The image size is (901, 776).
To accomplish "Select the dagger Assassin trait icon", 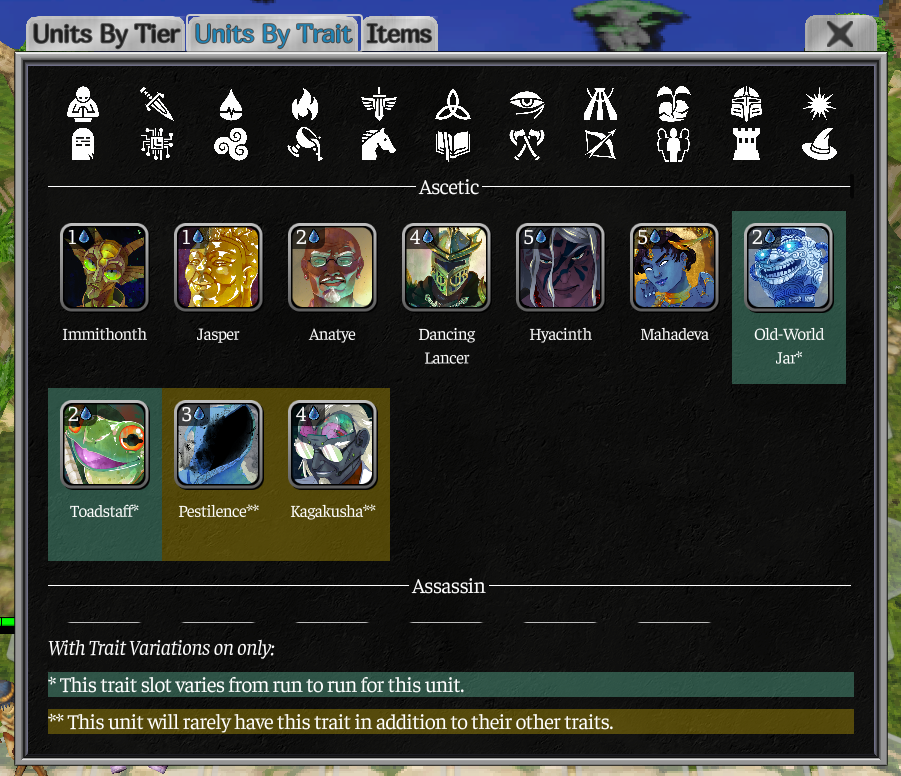I will pyautogui.click(x=157, y=104).
